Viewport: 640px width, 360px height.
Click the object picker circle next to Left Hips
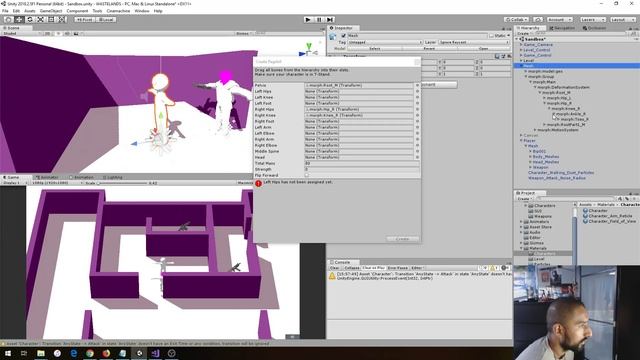click(x=417, y=91)
